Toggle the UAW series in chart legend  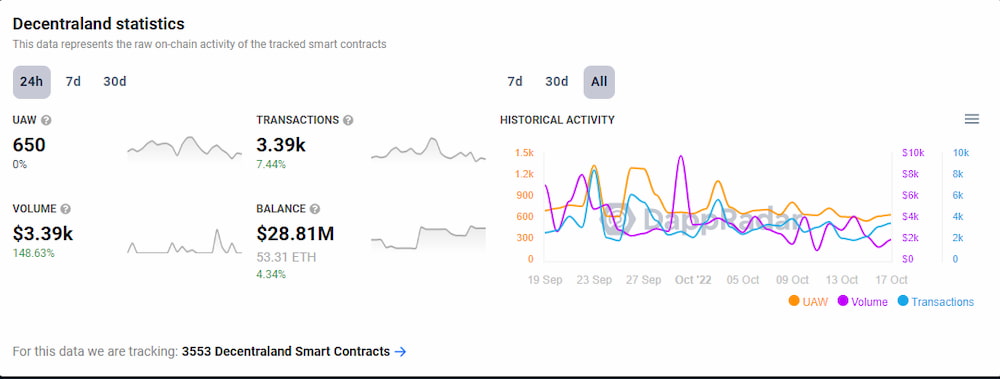[x=808, y=302]
